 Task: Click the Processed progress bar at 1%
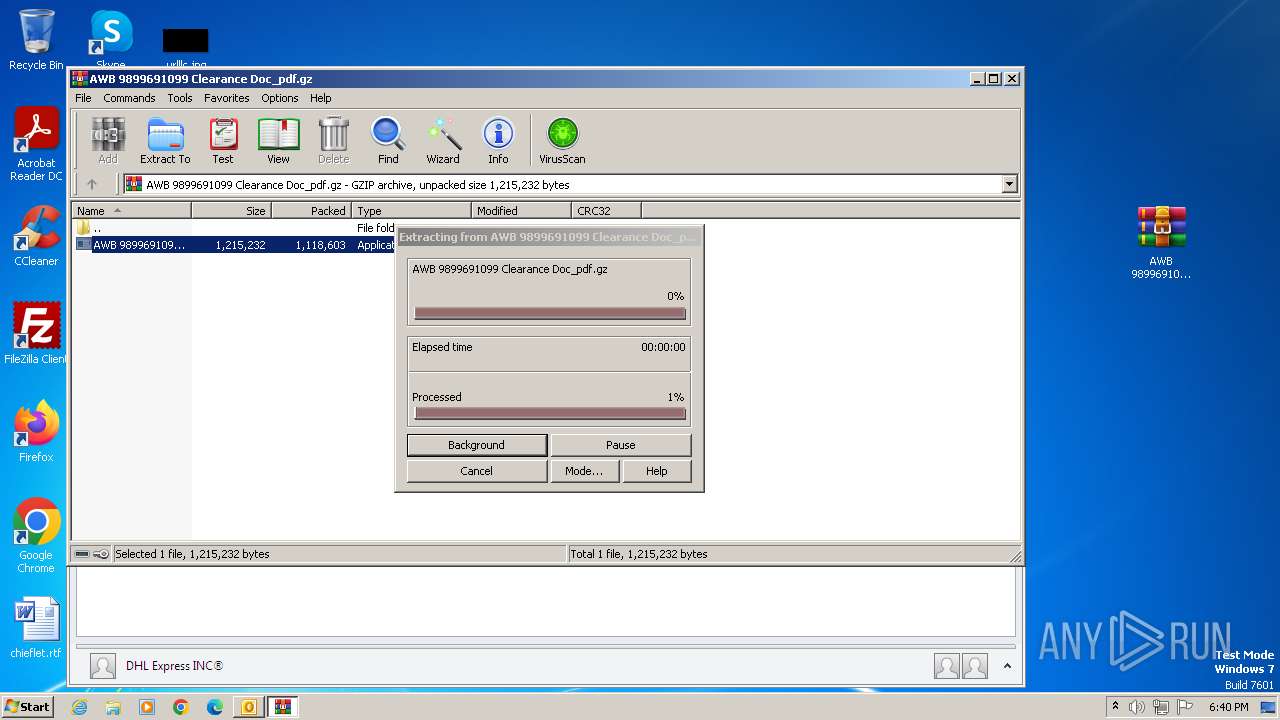[550, 413]
